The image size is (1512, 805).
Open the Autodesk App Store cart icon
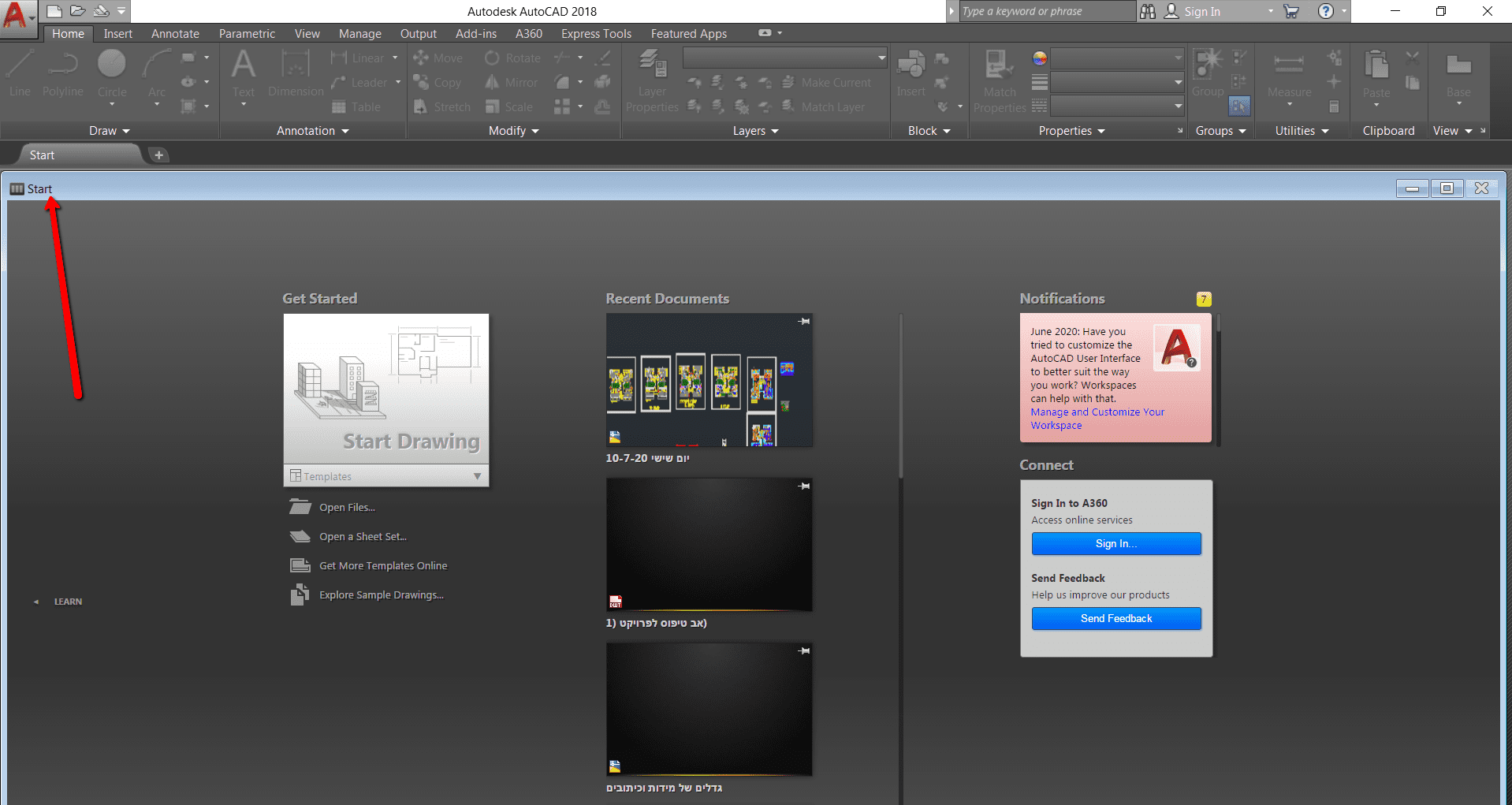(1291, 11)
